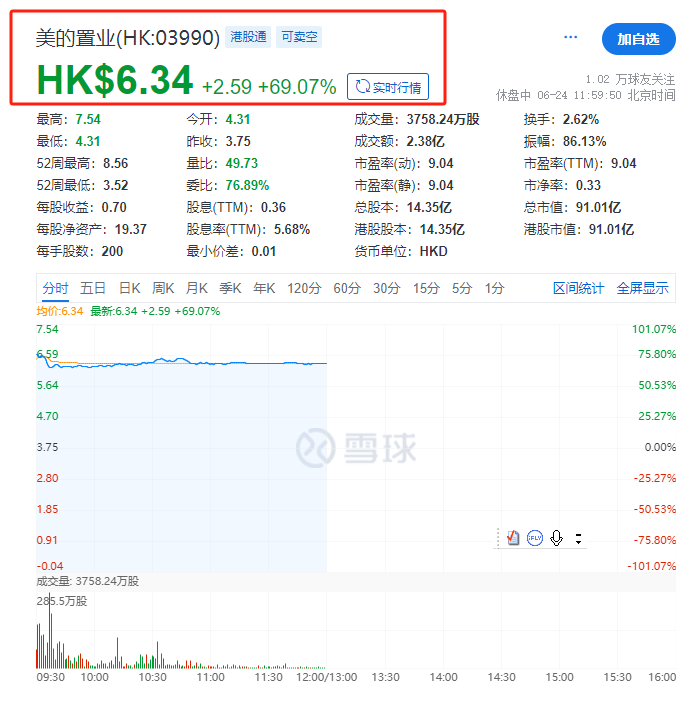Switch to the 周K chart tab
Screen dimensions: 694x706
click(163, 288)
